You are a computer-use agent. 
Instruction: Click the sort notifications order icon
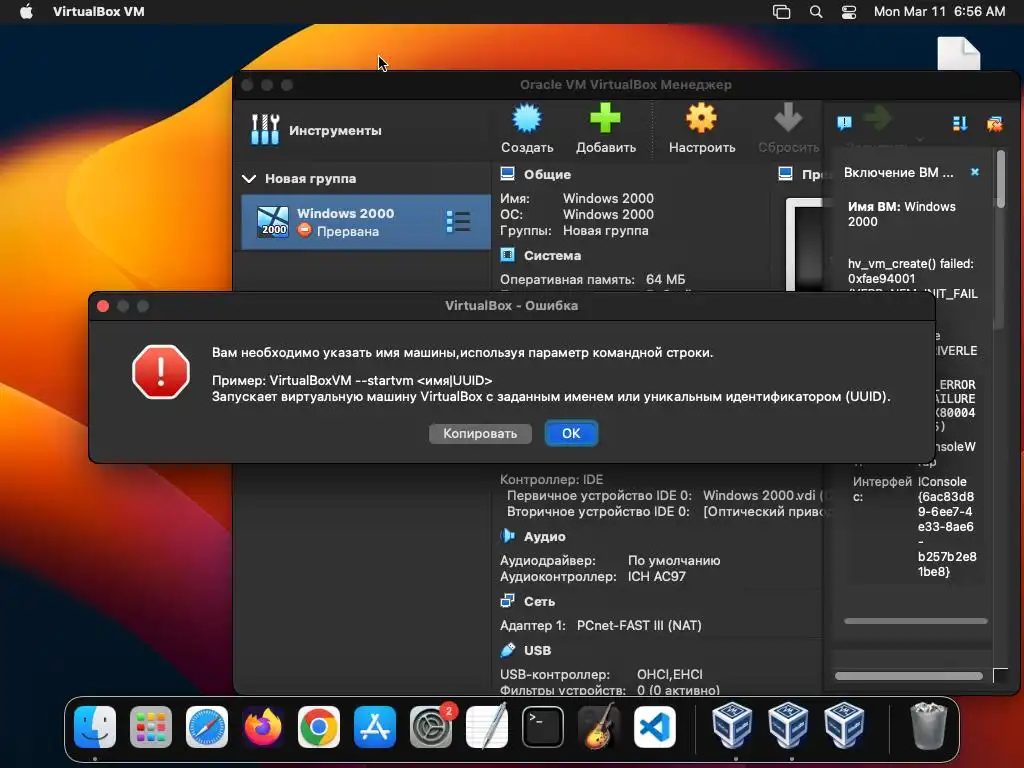[x=960, y=123]
